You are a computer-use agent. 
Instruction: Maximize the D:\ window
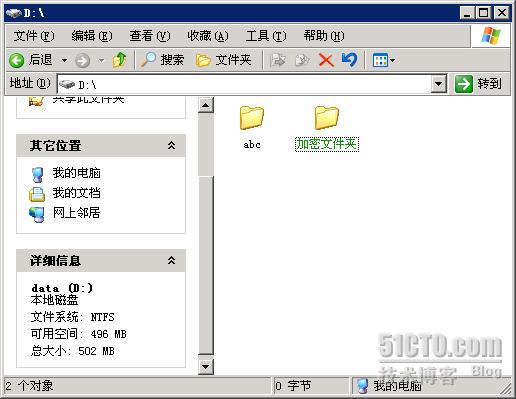(x=483, y=13)
